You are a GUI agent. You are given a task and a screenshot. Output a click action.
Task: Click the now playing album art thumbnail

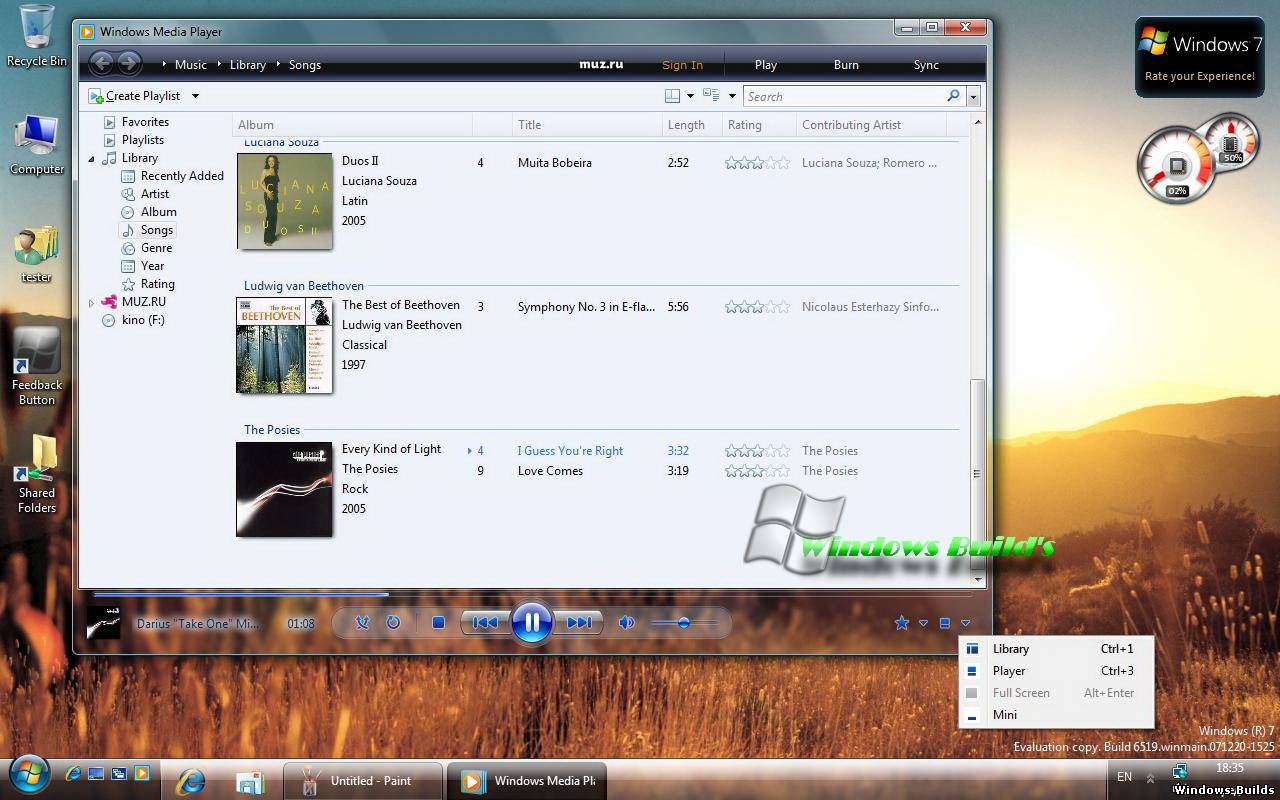coord(103,623)
